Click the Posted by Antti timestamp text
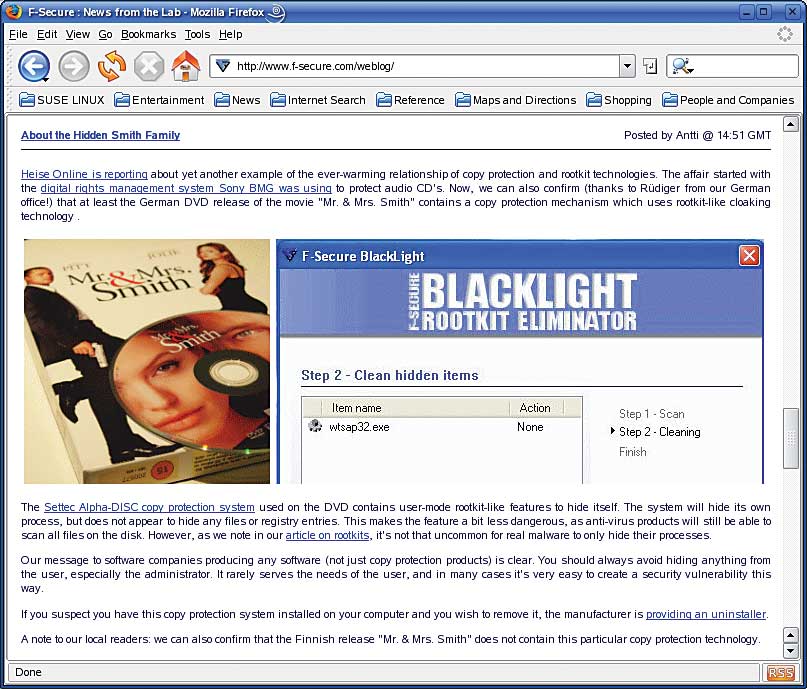The image size is (807, 689). coord(697,135)
